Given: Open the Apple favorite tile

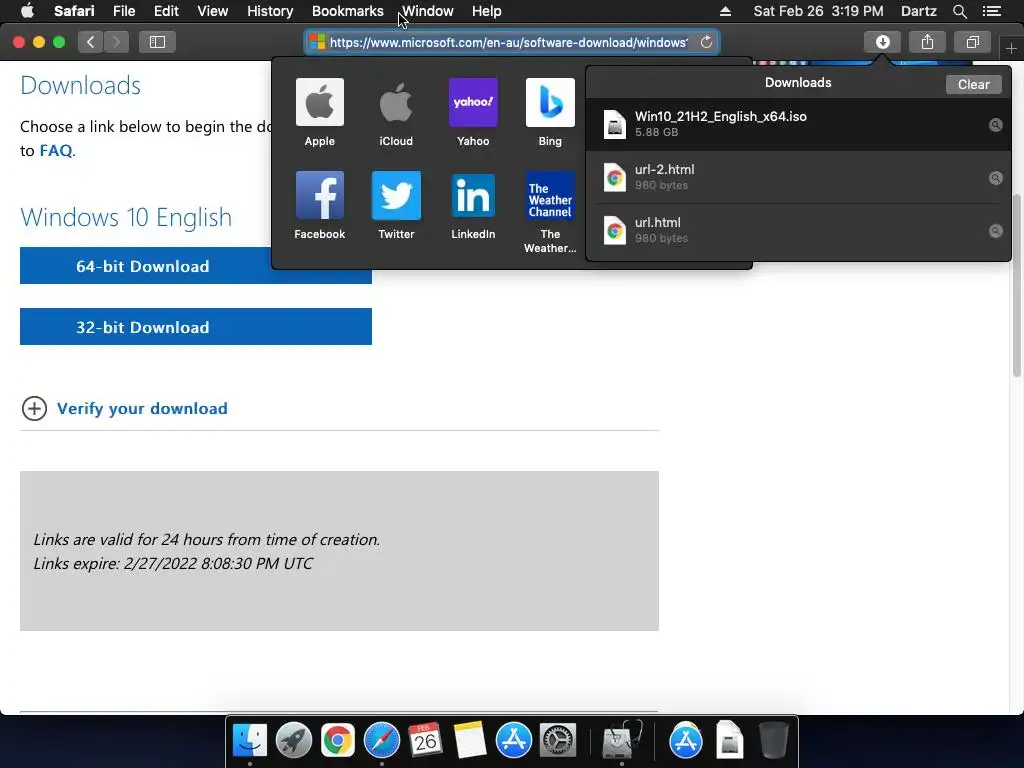Looking at the screenshot, I should 319,113.
